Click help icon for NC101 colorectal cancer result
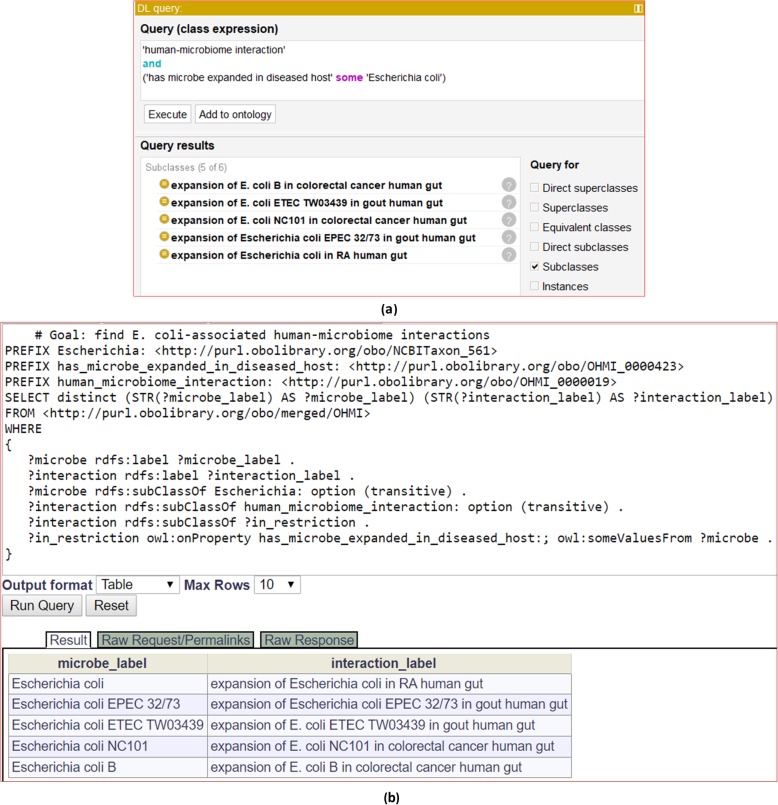The image size is (778, 805). (x=509, y=220)
